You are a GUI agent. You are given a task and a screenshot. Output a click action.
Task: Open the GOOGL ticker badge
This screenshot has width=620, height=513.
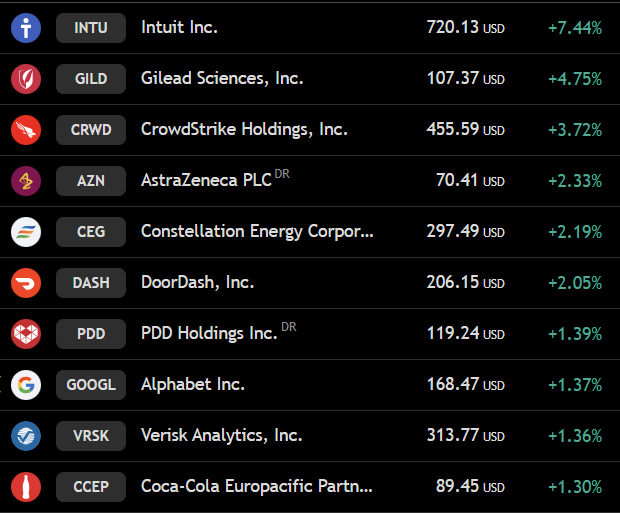coord(91,385)
